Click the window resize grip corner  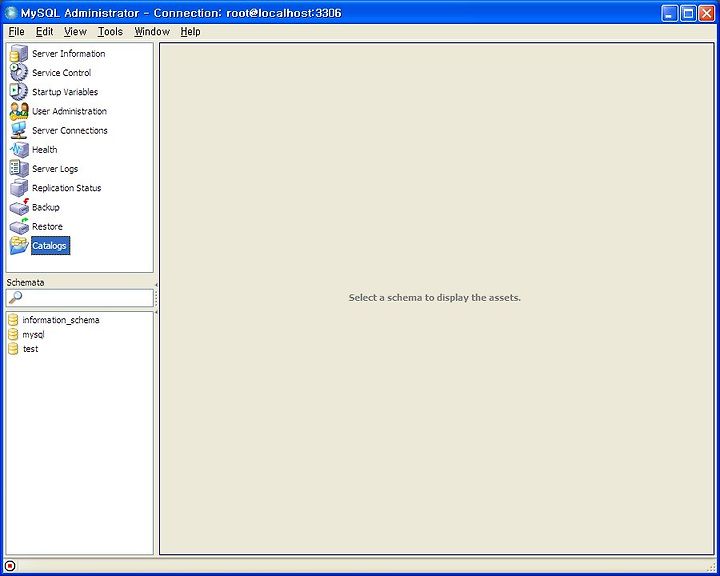point(711,567)
